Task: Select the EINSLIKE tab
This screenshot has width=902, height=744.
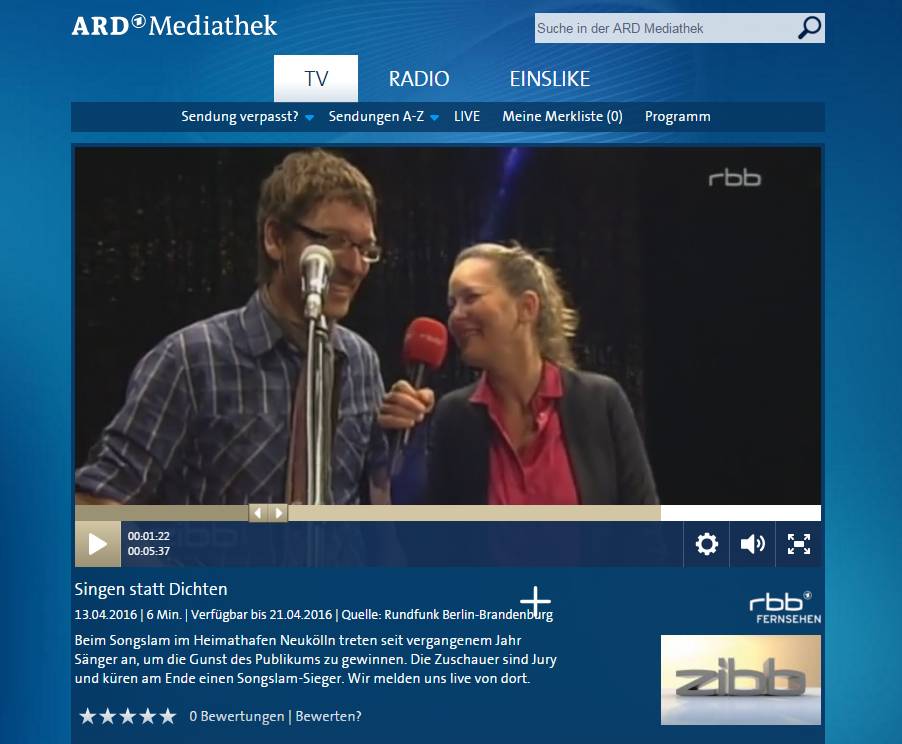Action: point(550,79)
